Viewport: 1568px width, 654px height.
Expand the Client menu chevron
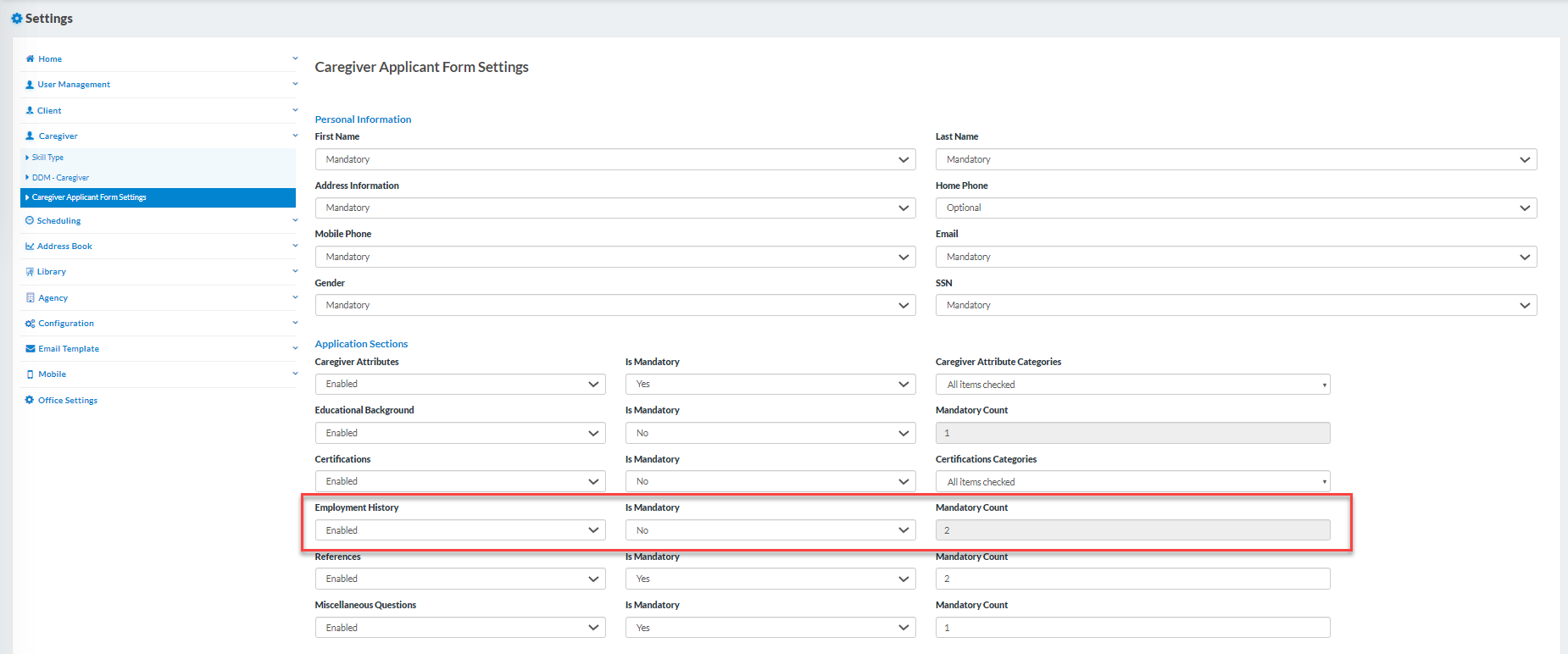295,110
